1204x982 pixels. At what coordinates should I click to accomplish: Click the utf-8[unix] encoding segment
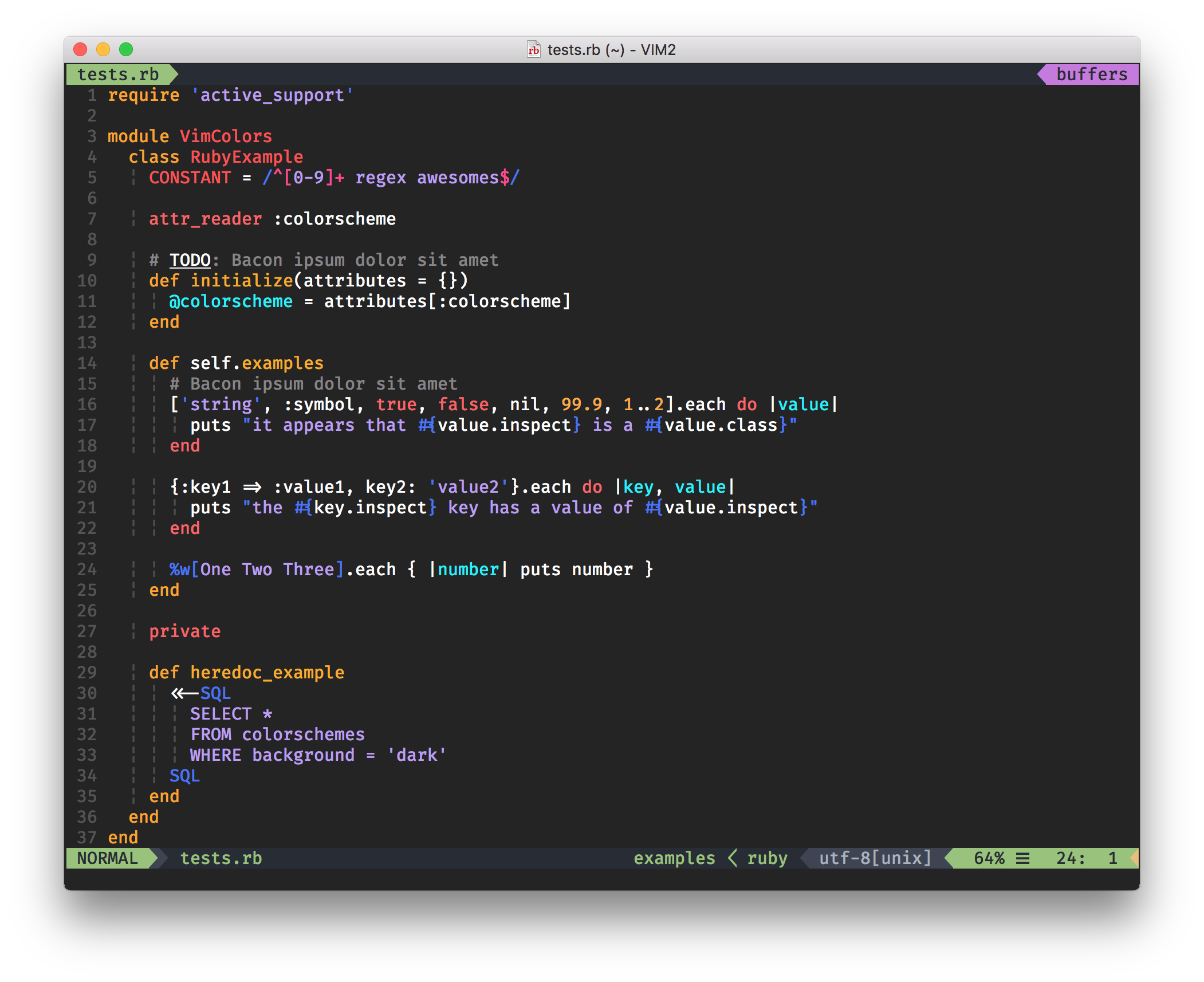[875, 858]
